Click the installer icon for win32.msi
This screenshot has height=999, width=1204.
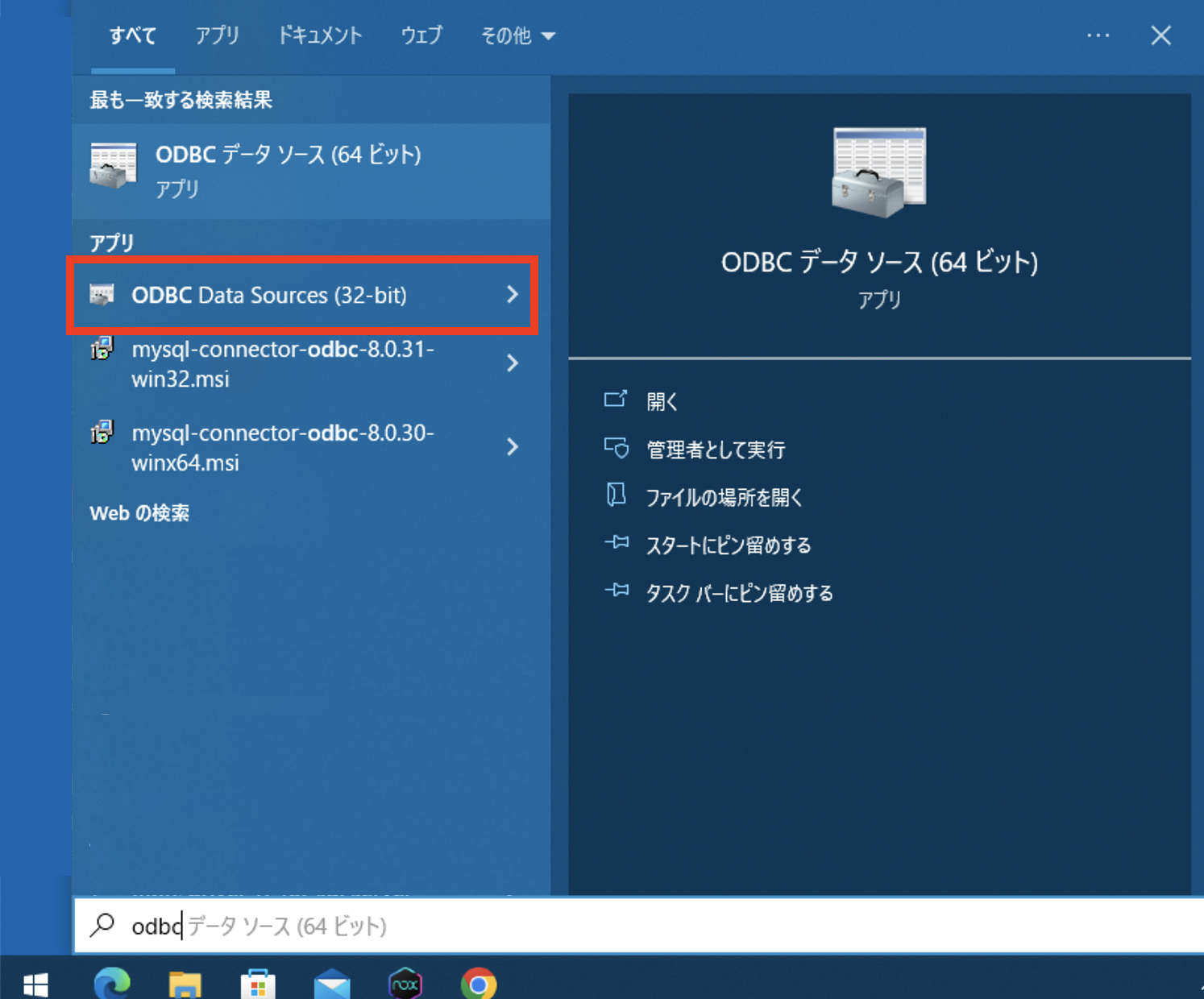[x=102, y=349]
